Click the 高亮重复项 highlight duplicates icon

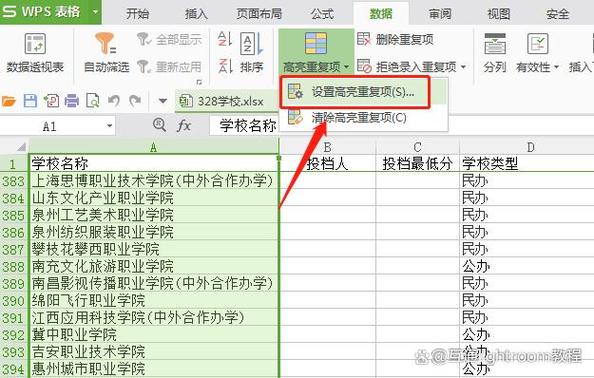(316, 43)
